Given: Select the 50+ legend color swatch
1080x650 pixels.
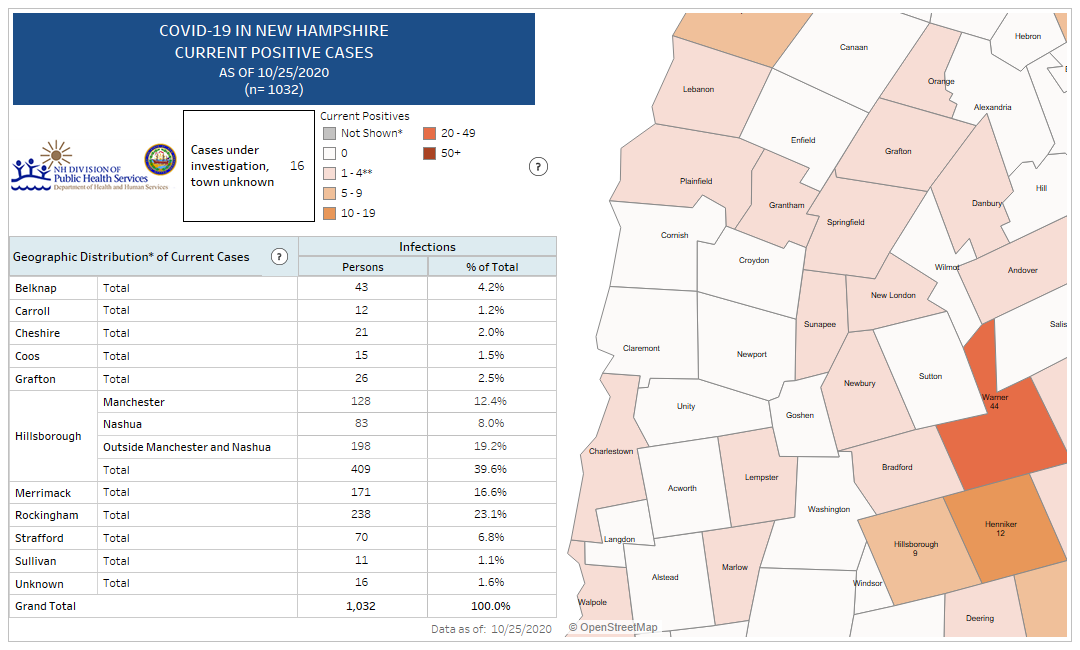Looking at the screenshot, I should click(428, 153).
